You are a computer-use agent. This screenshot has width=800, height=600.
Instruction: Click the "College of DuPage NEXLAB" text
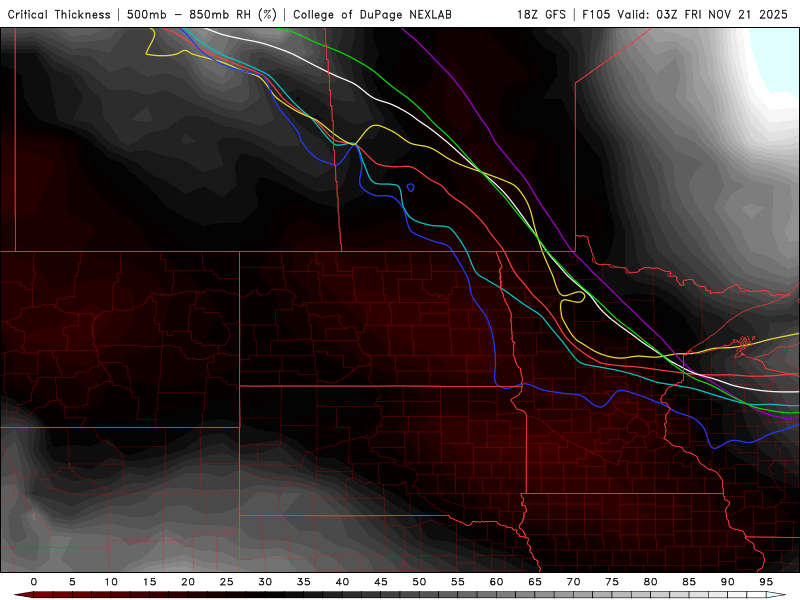(x=372, y=14)
